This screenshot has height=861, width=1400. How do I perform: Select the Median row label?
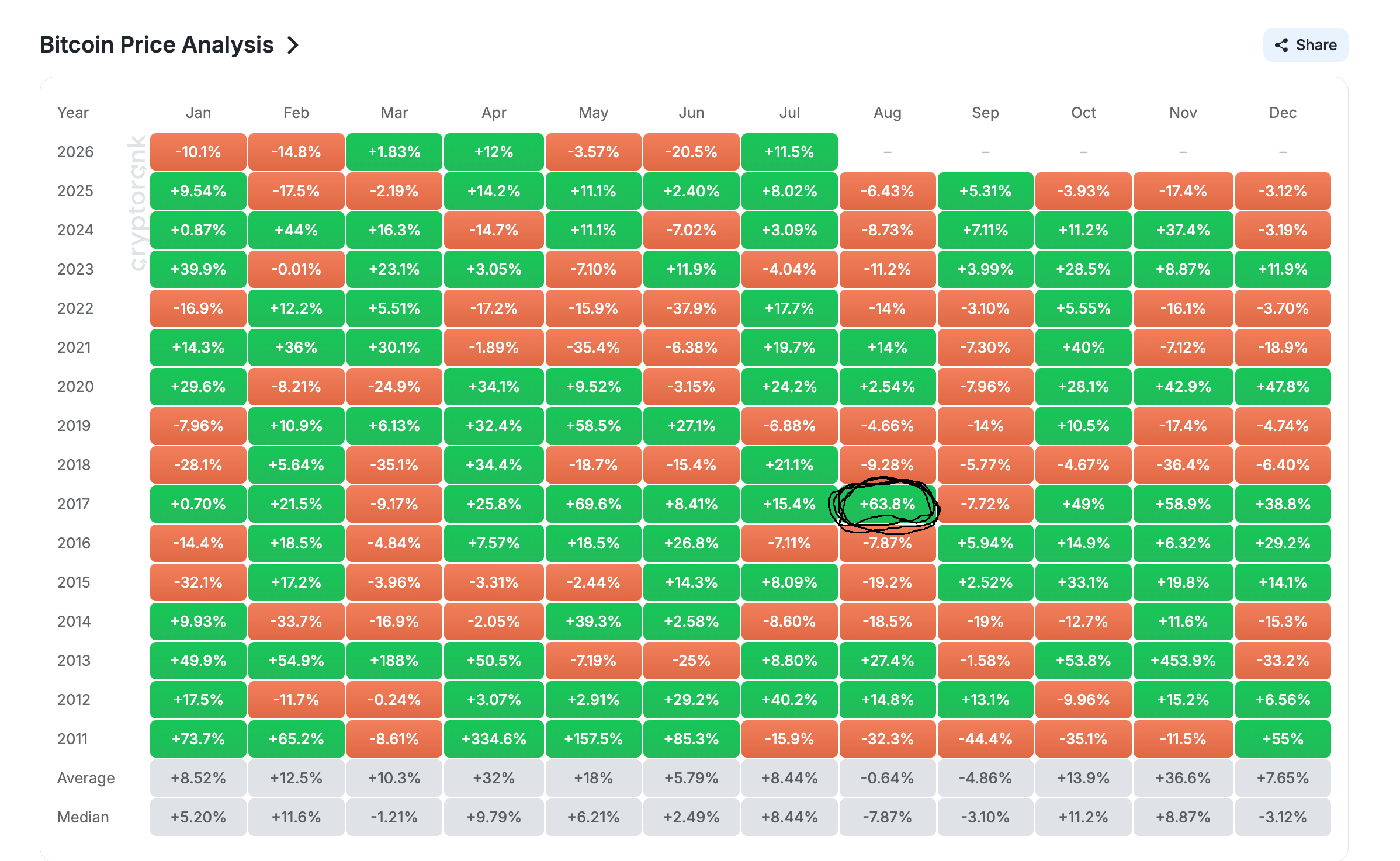pyautogui.click(x=83, y=817)
